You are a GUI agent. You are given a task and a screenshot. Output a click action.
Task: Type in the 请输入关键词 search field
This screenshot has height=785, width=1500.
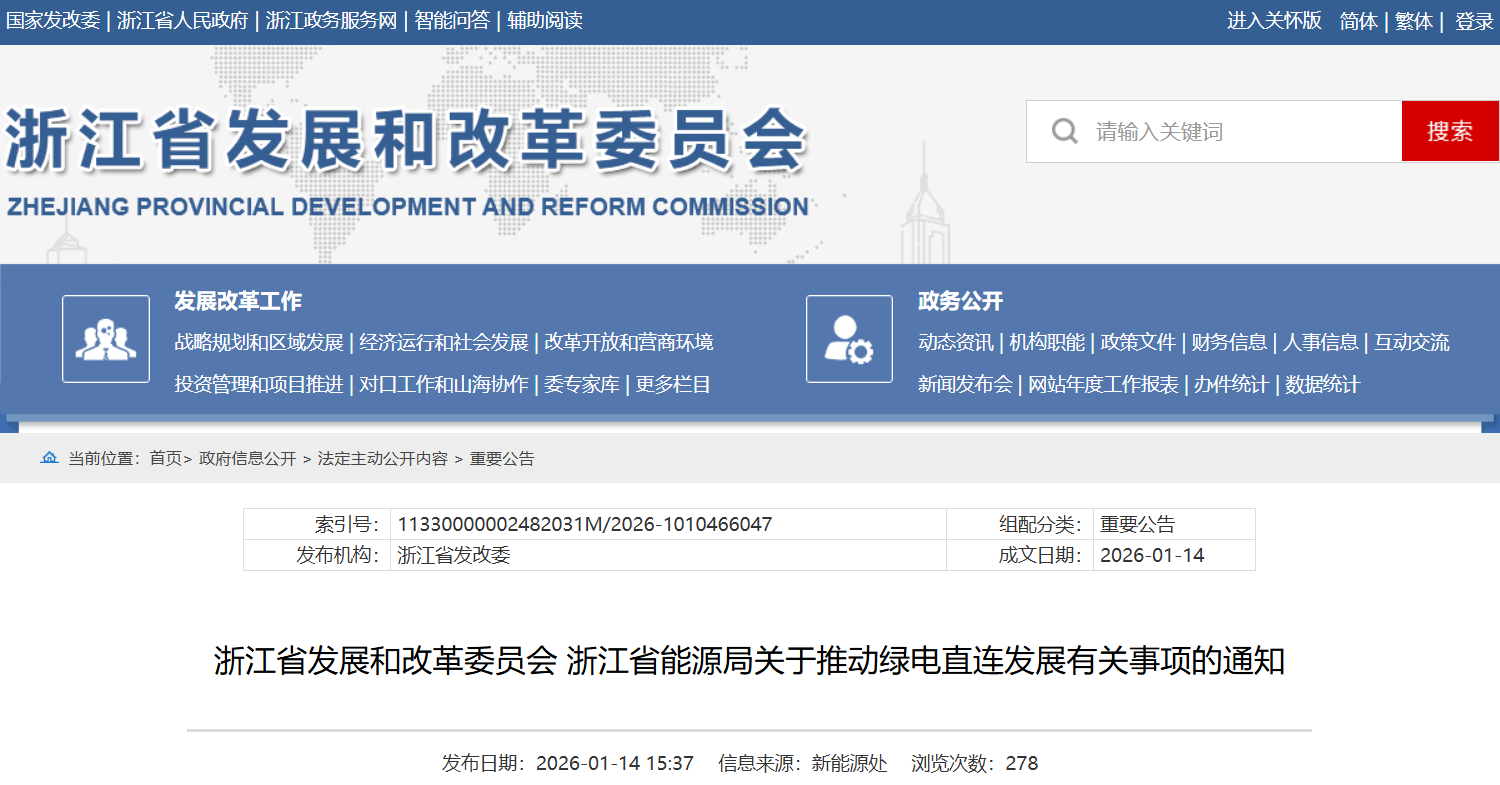pyautogui.click(x=1240, y=131)
